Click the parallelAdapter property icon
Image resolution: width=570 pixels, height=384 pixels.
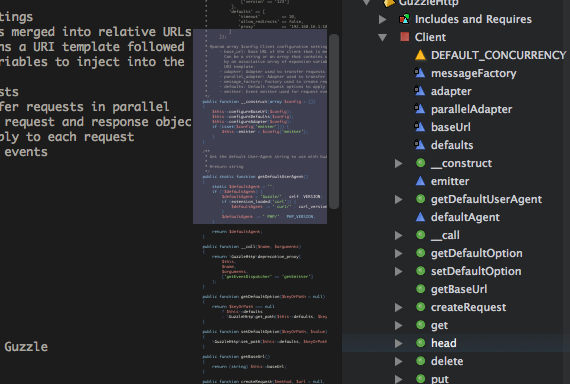pyautogui.click(x=420, y=109)
